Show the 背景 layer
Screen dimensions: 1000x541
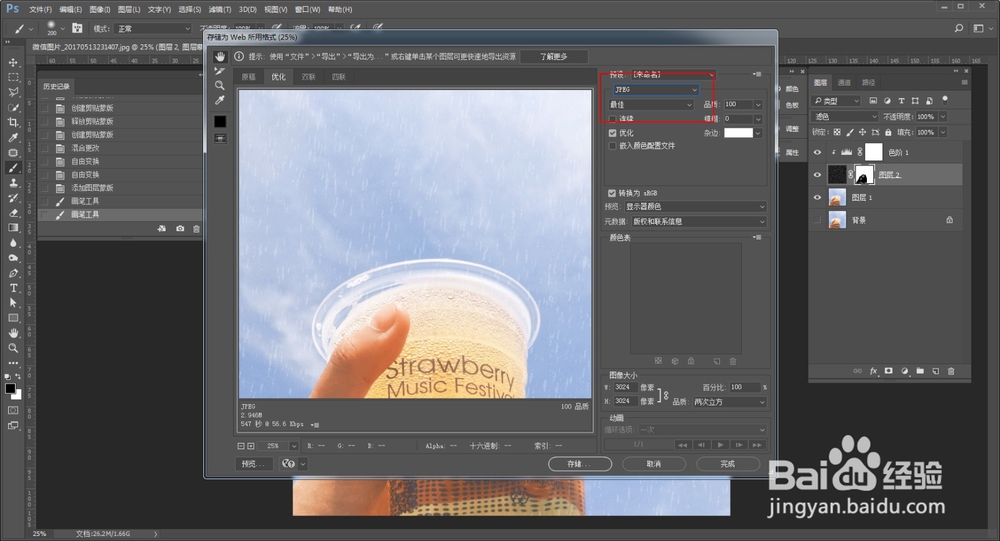point(817,220)
